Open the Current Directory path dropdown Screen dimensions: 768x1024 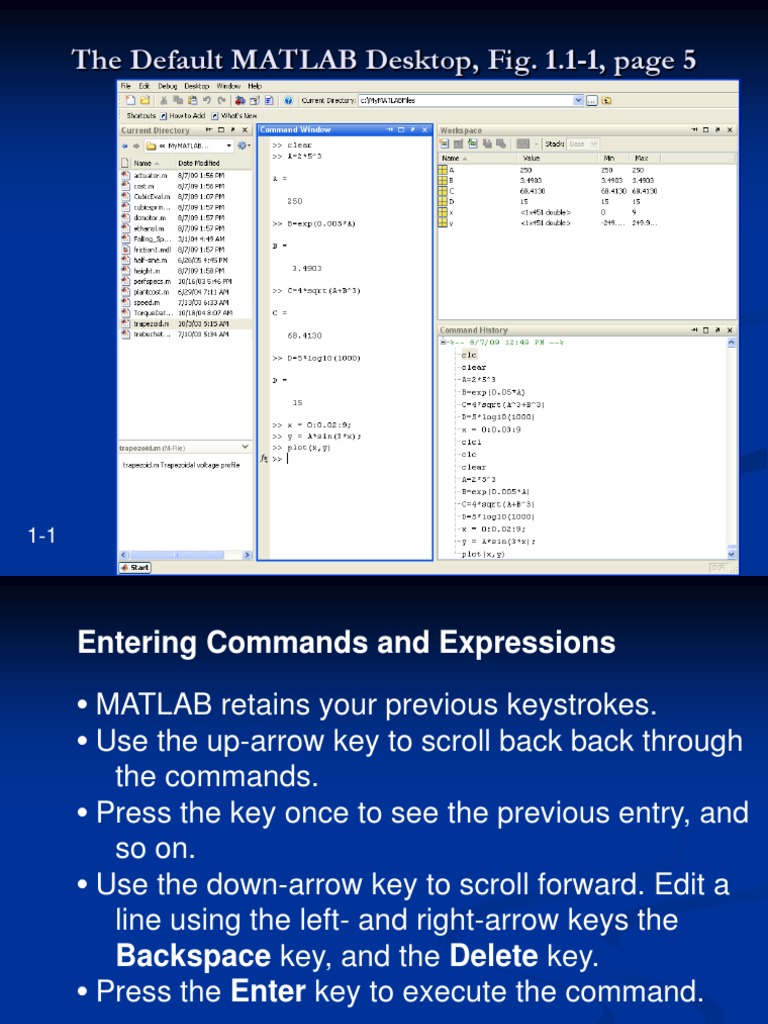[578, 101]
